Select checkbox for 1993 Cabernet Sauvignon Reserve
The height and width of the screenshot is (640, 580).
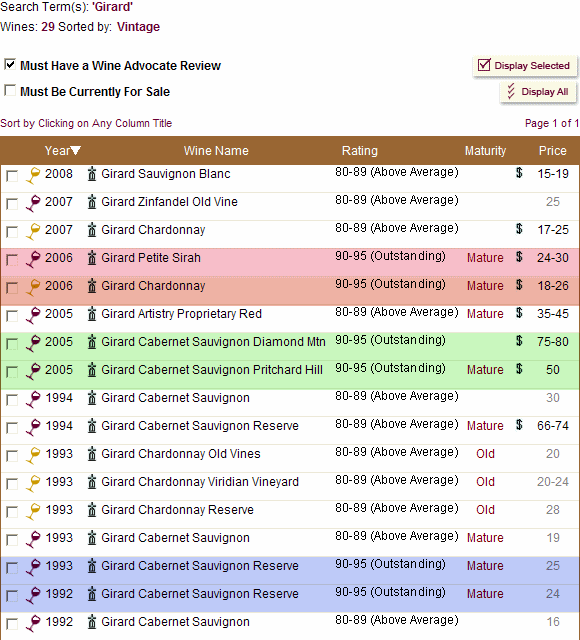12,568
